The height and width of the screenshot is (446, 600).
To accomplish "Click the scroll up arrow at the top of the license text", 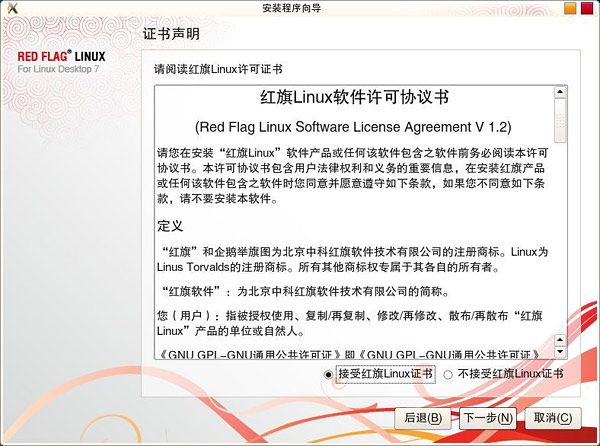I will [560, 92].
